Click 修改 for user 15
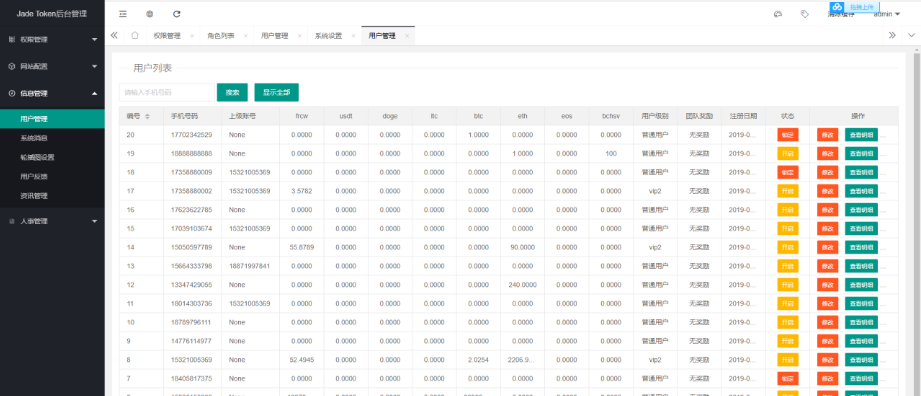Image resolution: width=921 pixels, height=396 pixels. coord(828,229)
